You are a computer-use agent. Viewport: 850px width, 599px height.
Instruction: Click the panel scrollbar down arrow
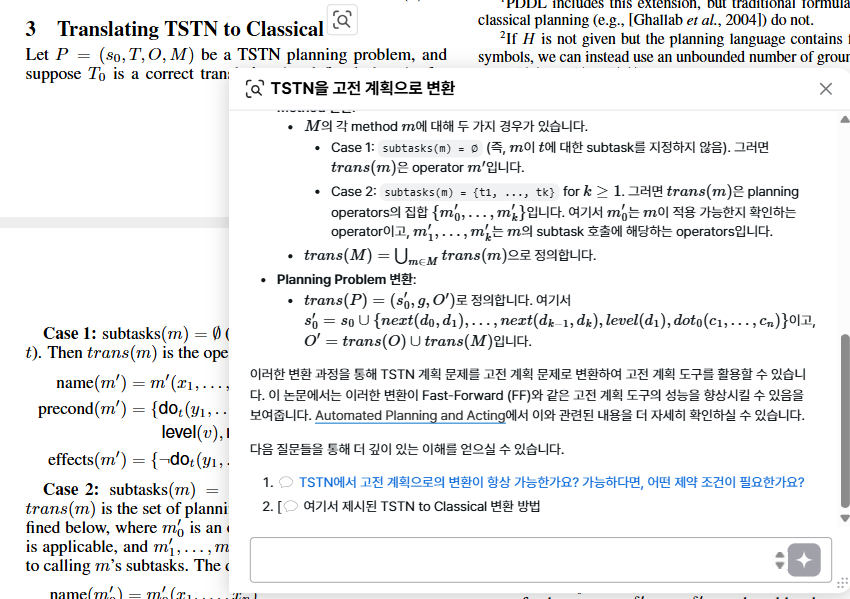coord(845,518)
